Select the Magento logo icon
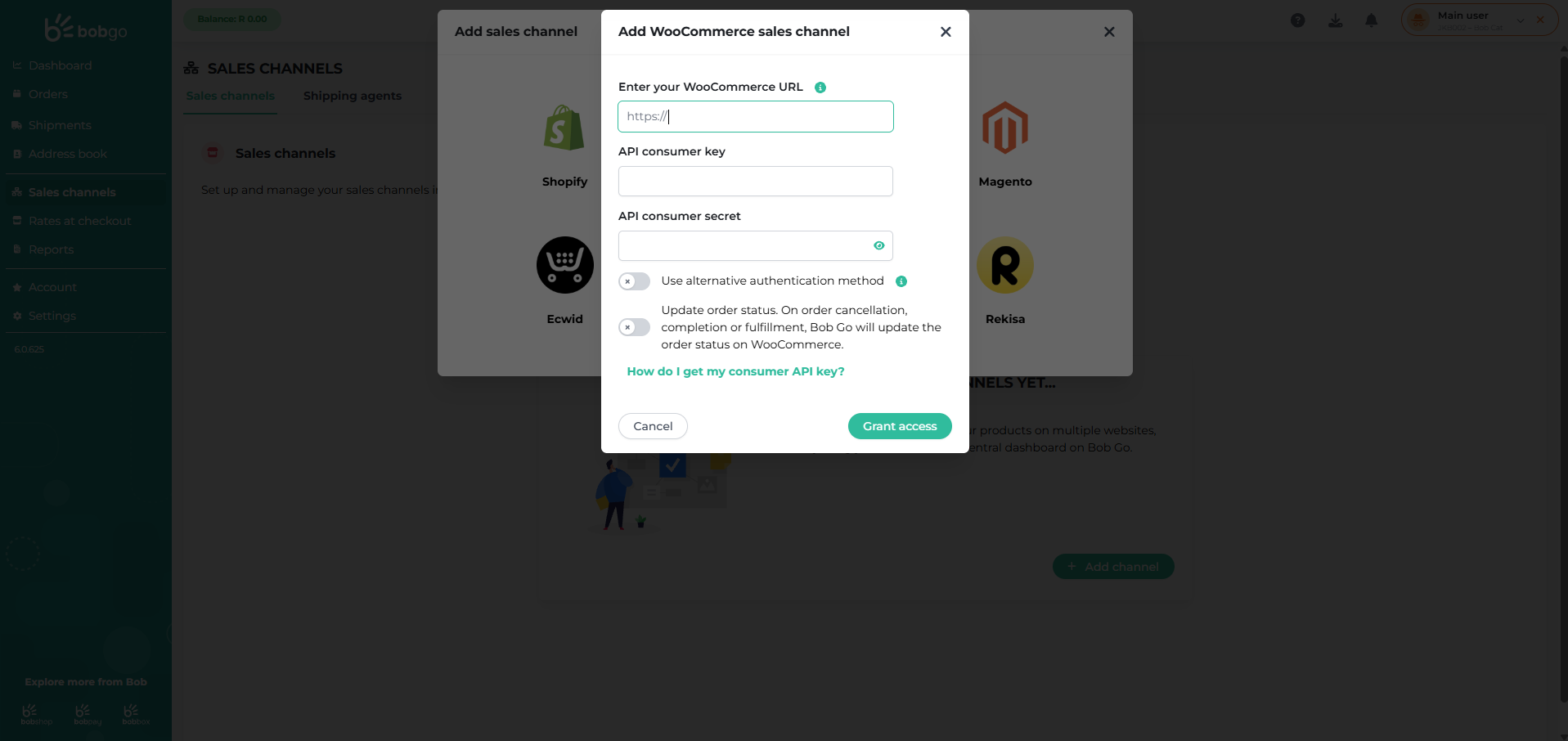Screen dimensions: 1568x741 tap(1004, 128)
